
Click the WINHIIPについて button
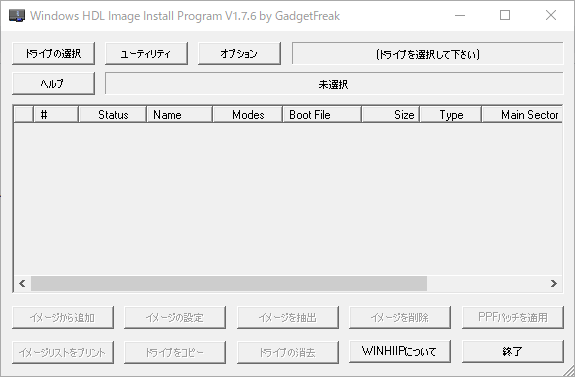tap(400, 351)
